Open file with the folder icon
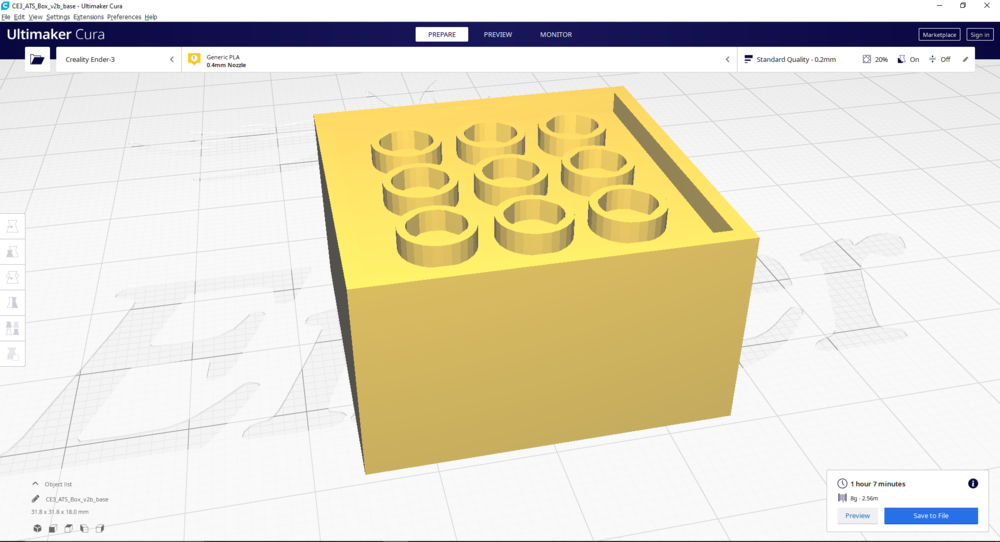This screenshot has height=542, width=1000. click(38, 59)
